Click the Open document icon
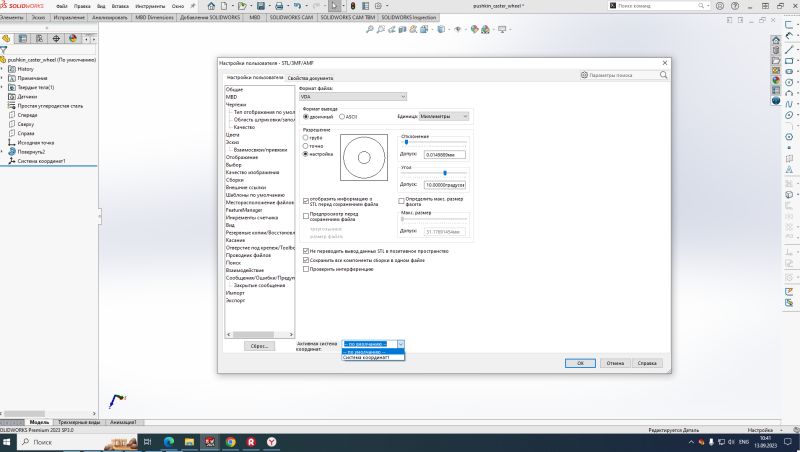The height and width of the screenshot is (452, 800). tap(242, 6)
